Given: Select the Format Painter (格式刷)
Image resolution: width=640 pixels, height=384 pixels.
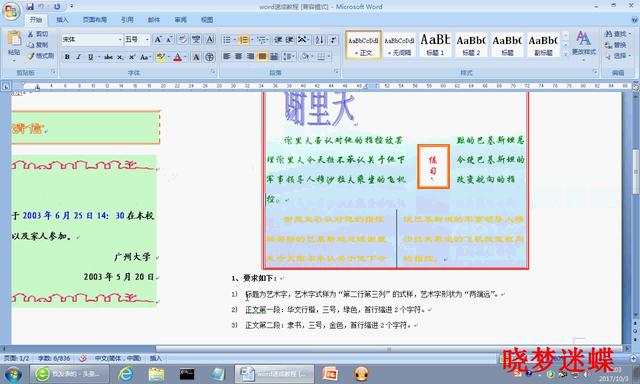Looking at the screenshot, I should point(41,56).
